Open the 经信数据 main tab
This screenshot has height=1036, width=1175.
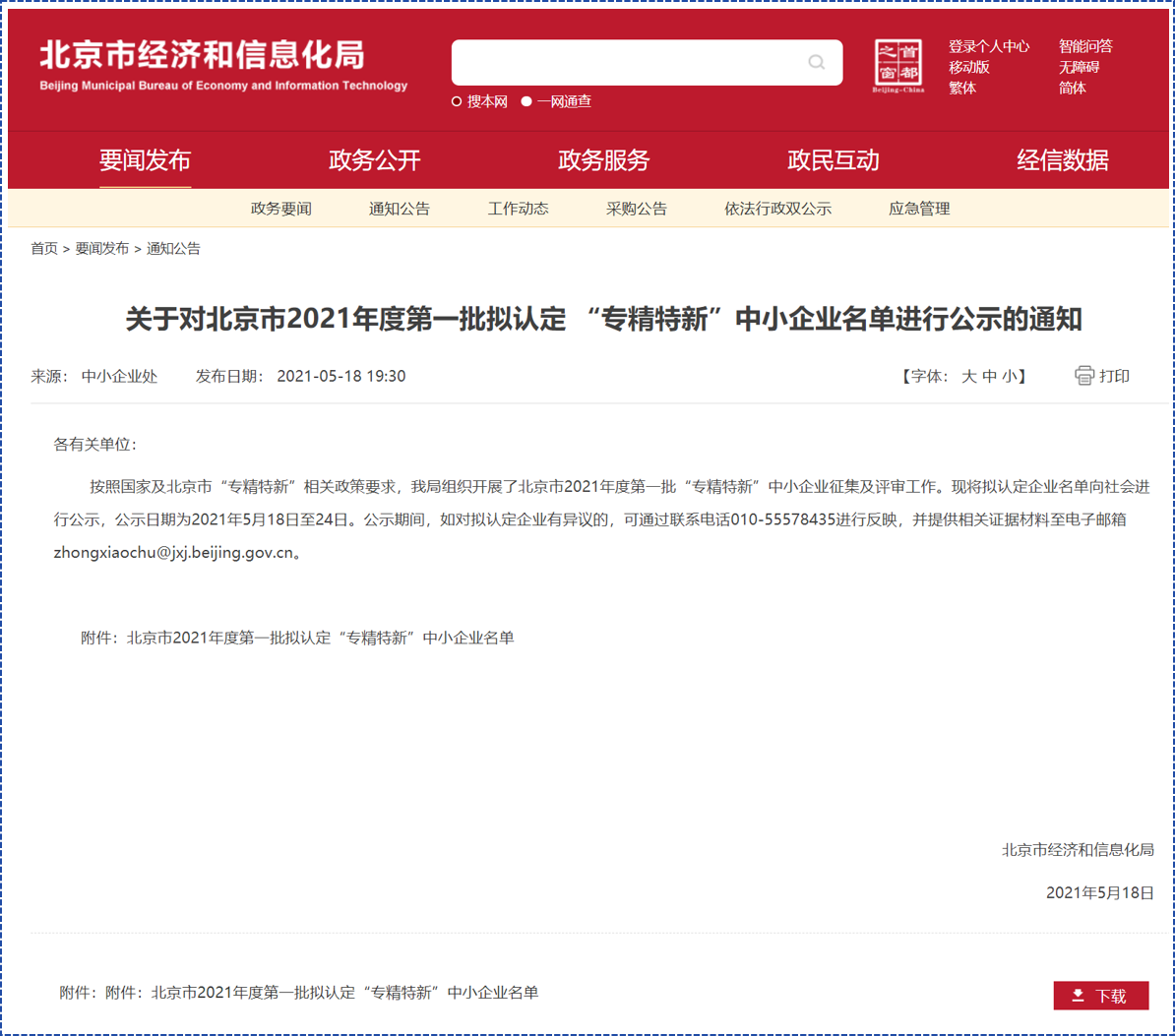[1063, 160]
